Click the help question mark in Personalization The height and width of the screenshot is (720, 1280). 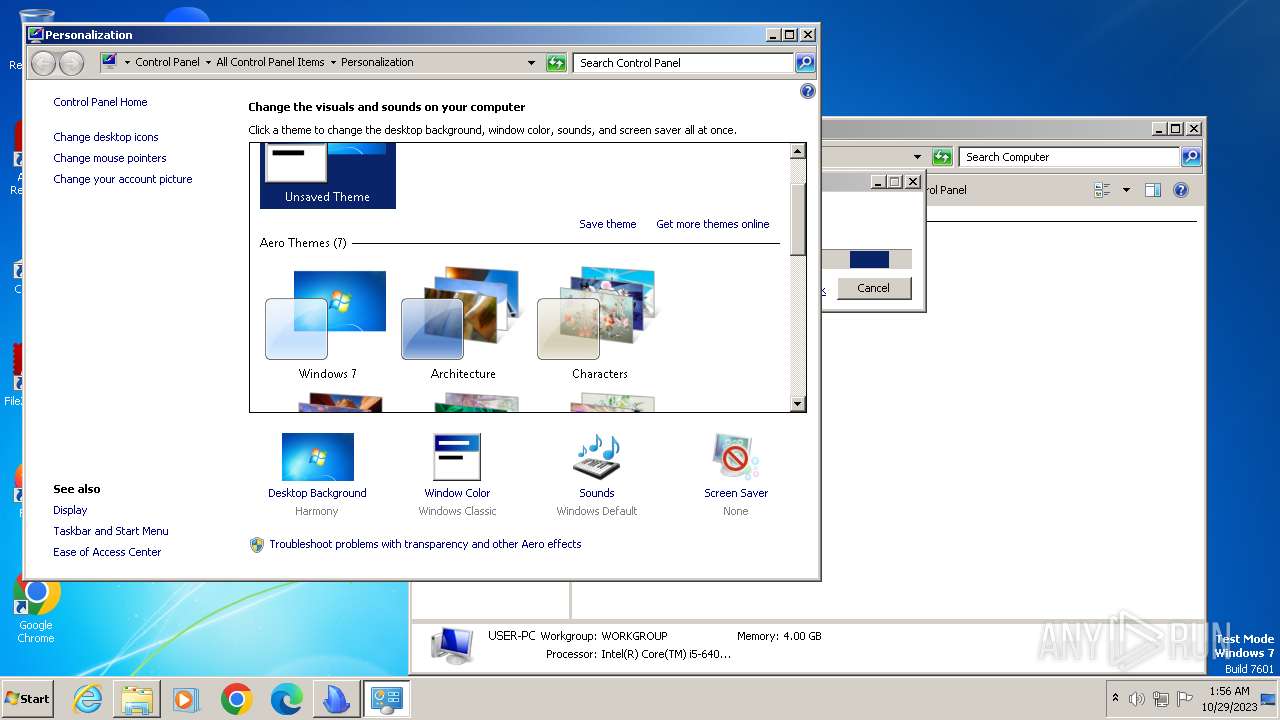(808, 91)
